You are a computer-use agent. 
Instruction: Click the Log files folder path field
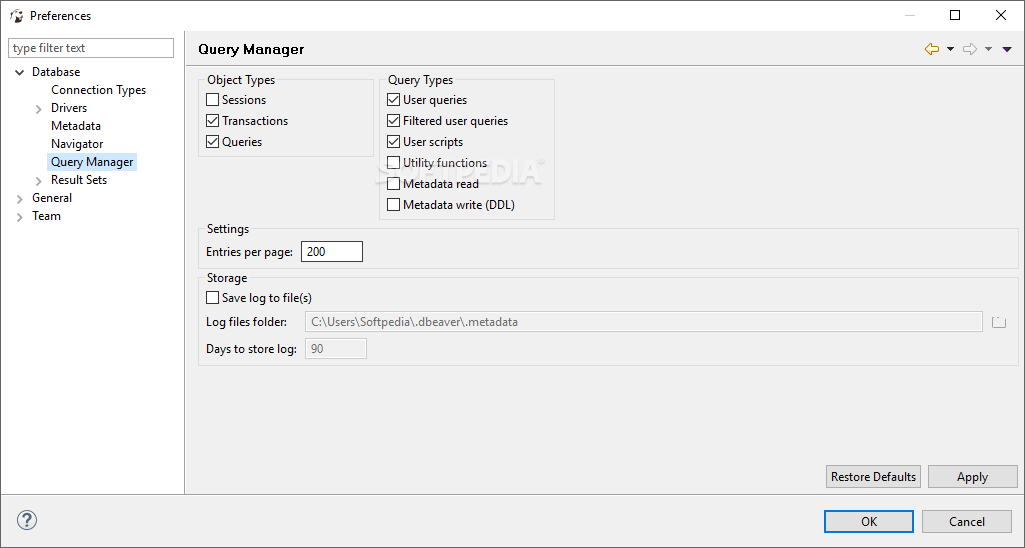[x=644, y=322]
